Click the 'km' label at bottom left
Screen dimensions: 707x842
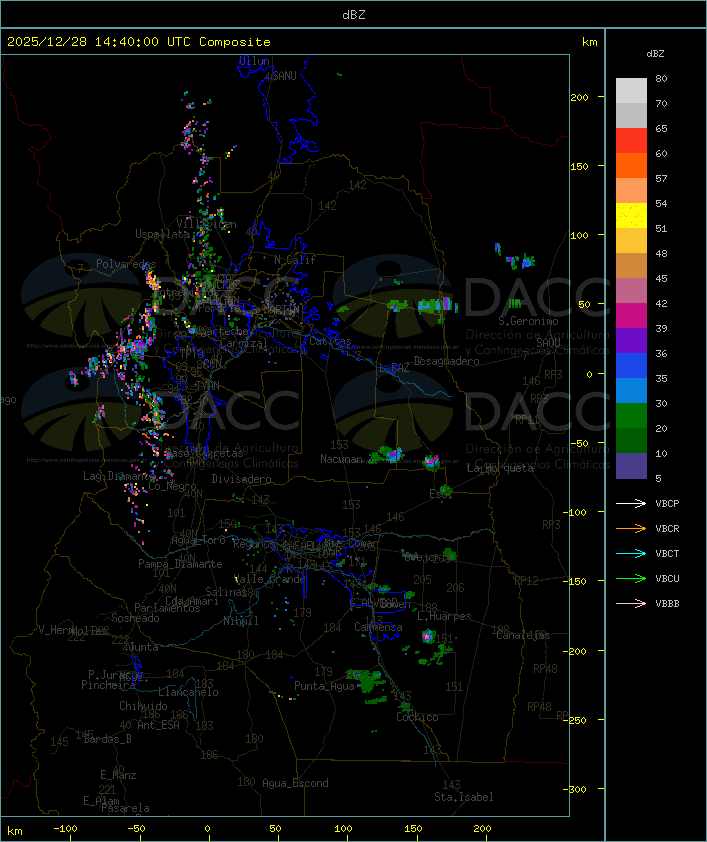[14, 831]
